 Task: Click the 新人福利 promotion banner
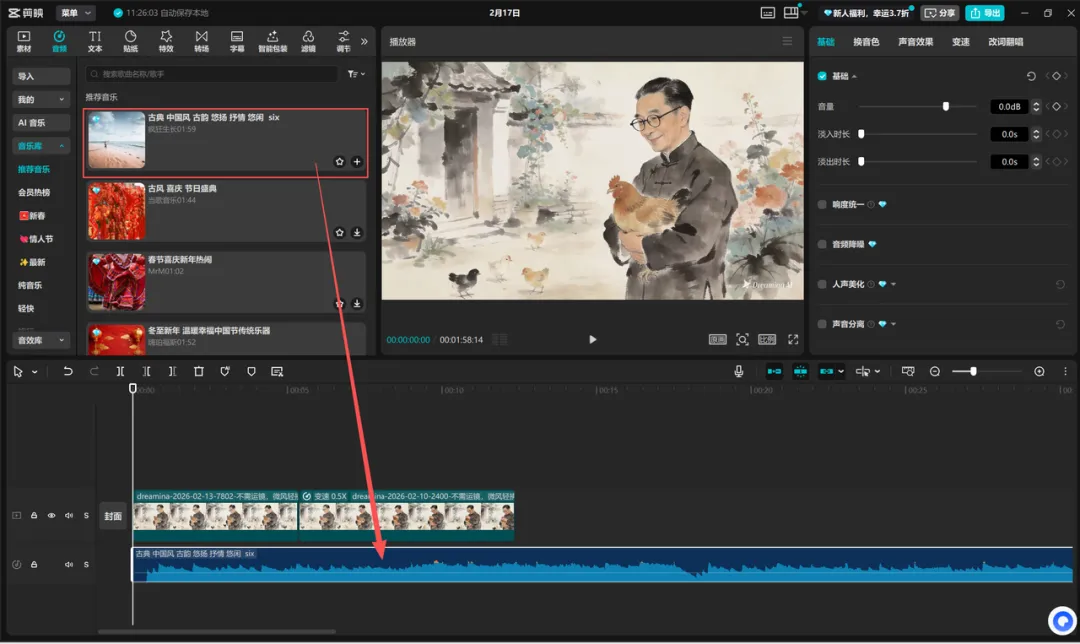click(866, 13)
